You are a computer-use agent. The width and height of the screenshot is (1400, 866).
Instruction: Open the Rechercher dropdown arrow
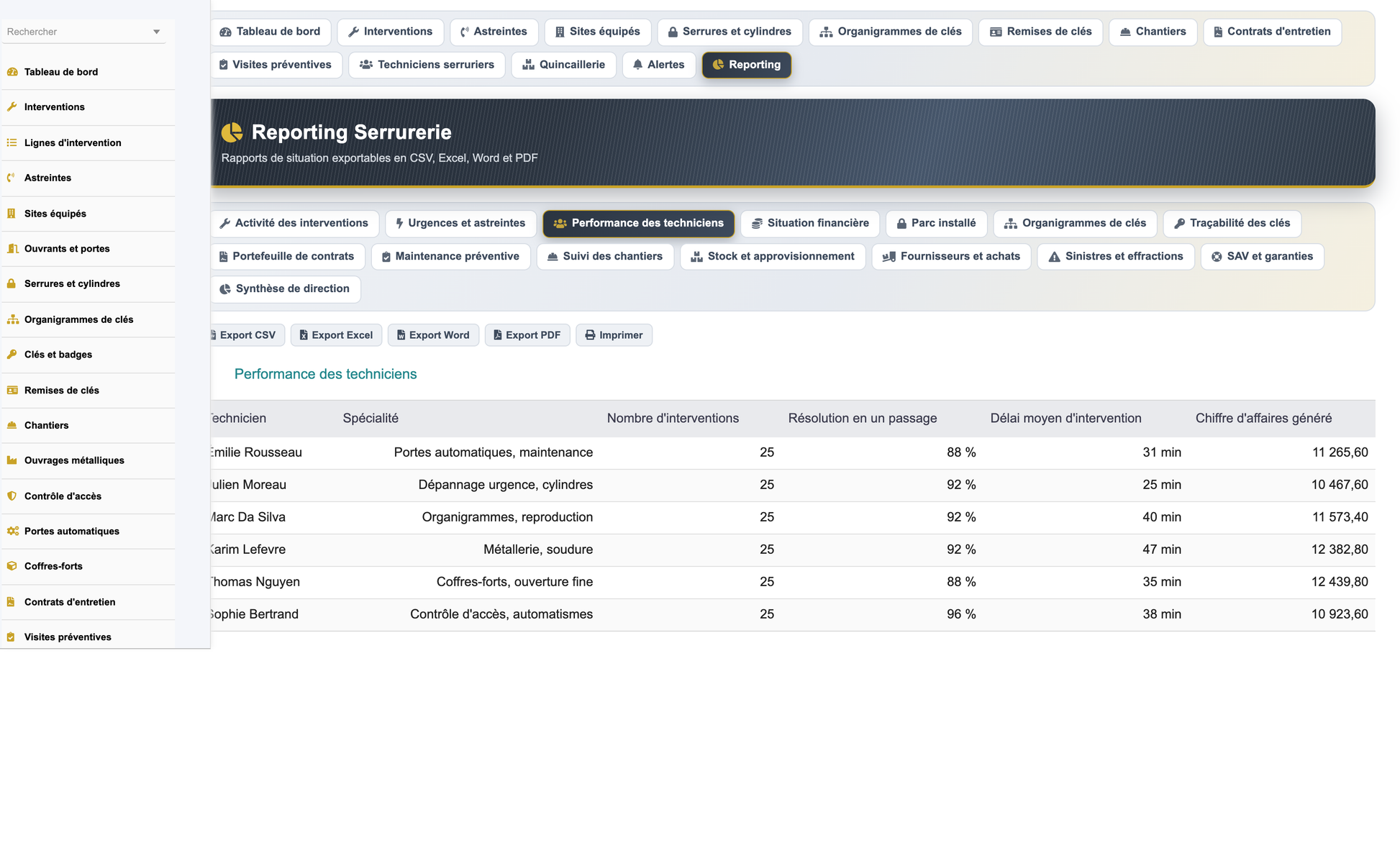point(156,32)
